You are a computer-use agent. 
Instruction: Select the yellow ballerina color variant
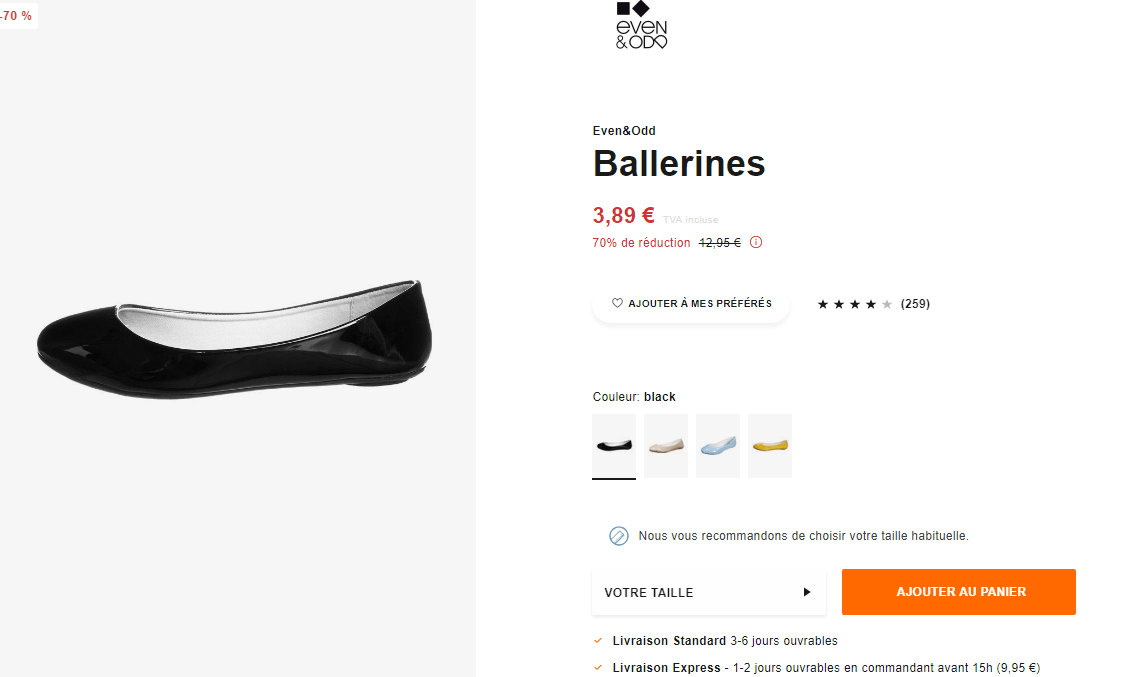click(769, 445)
